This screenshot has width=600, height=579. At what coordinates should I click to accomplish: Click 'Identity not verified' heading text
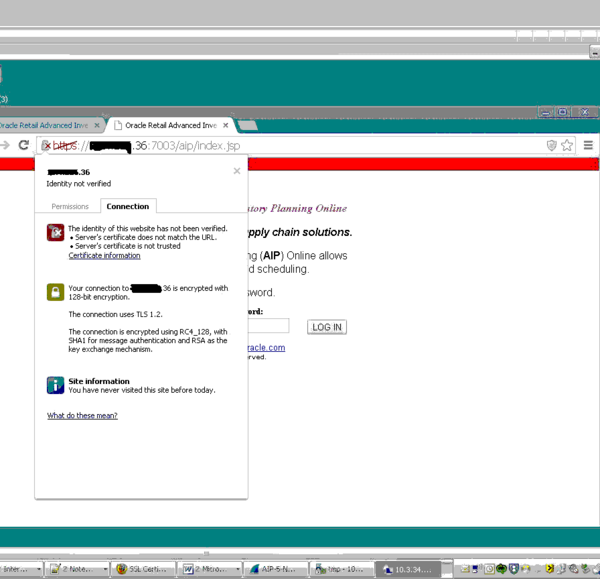(x=78, y=184)
